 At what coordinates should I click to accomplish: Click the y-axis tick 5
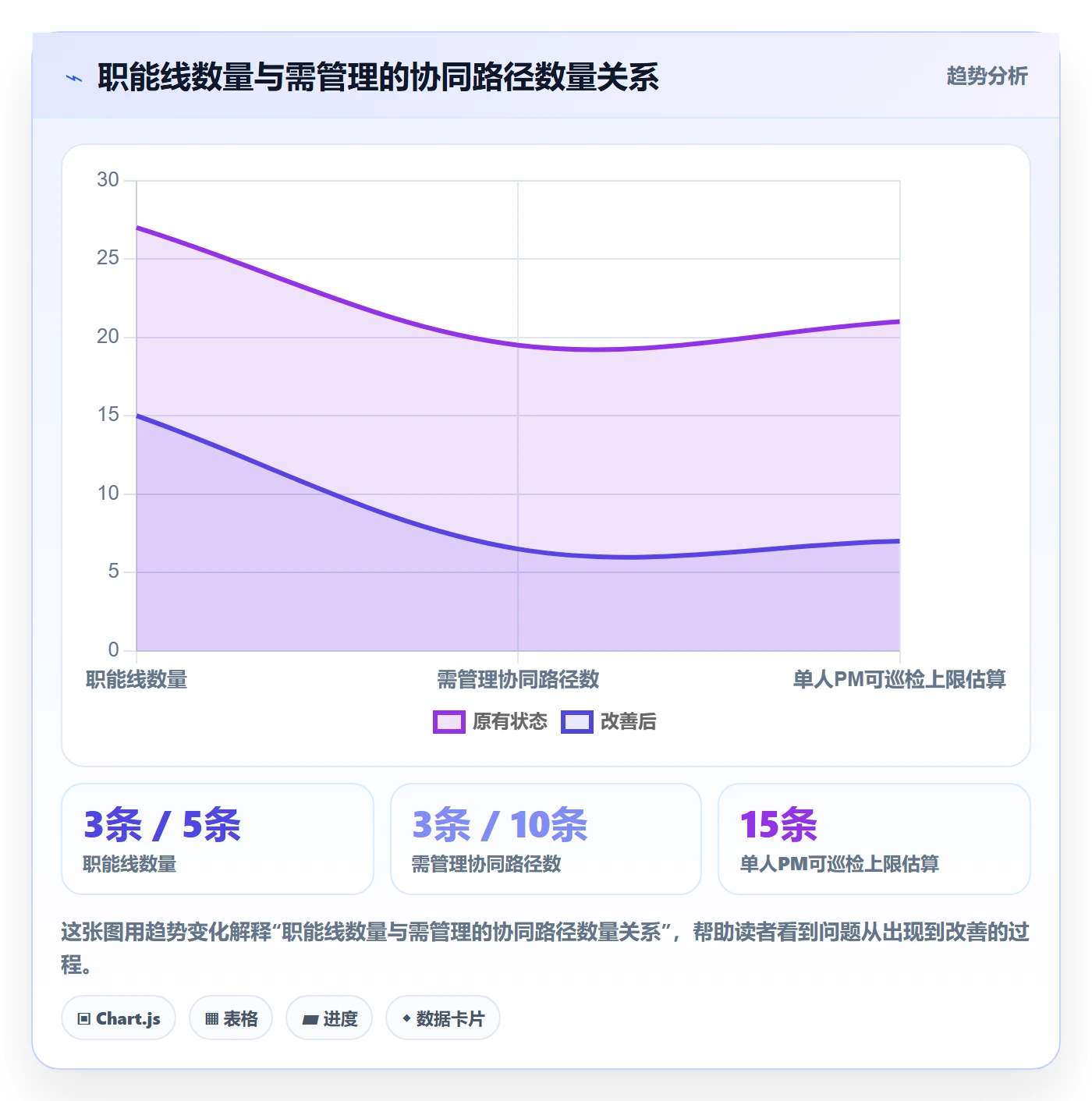click(114, 572)
